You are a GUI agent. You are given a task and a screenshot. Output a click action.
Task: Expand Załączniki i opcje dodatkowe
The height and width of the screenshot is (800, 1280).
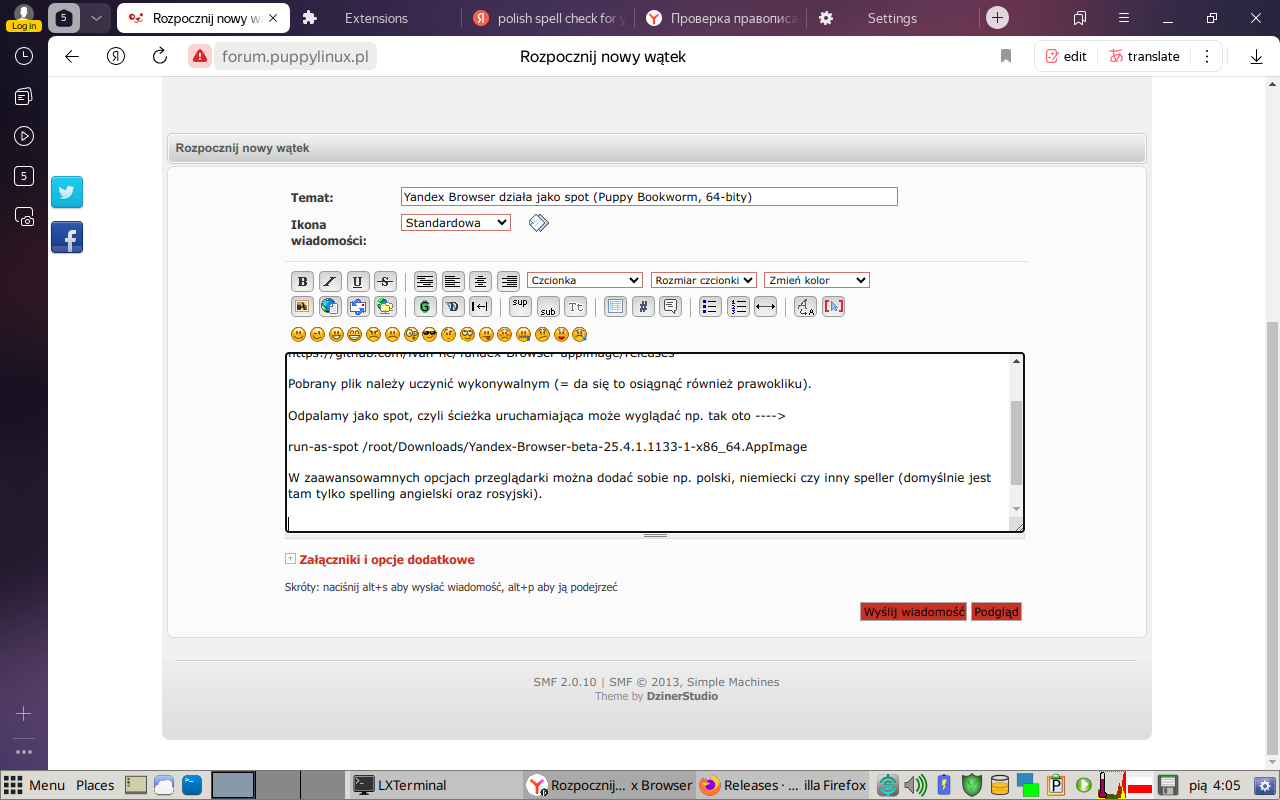click(387, 560)
